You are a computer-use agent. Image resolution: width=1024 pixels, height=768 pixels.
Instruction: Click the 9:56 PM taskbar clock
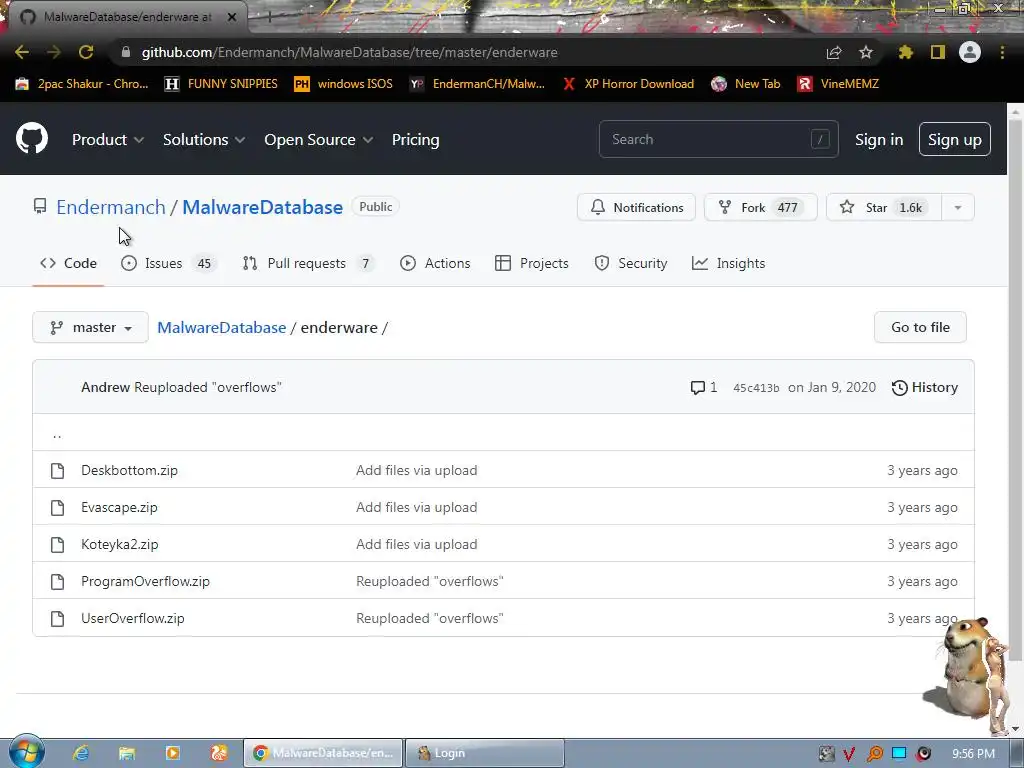pyautogui.click(x=973, y=754)
